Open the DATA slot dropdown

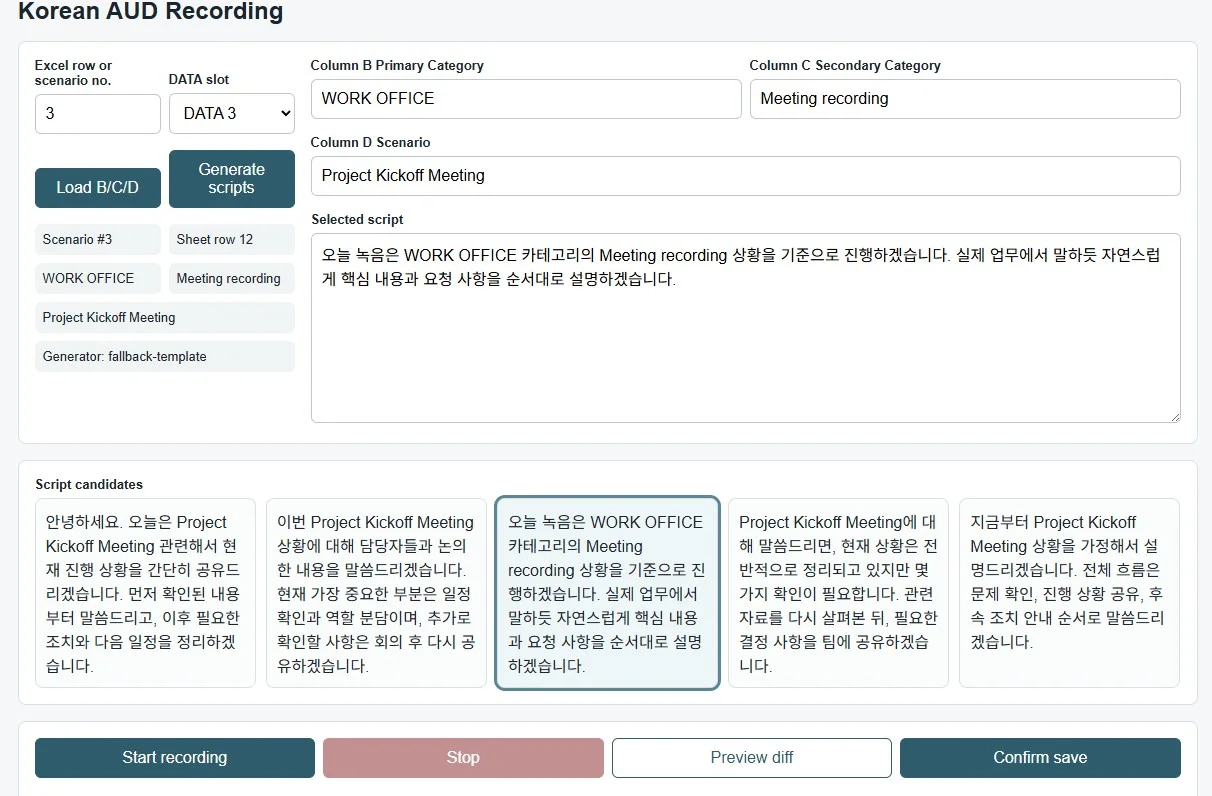232,114
